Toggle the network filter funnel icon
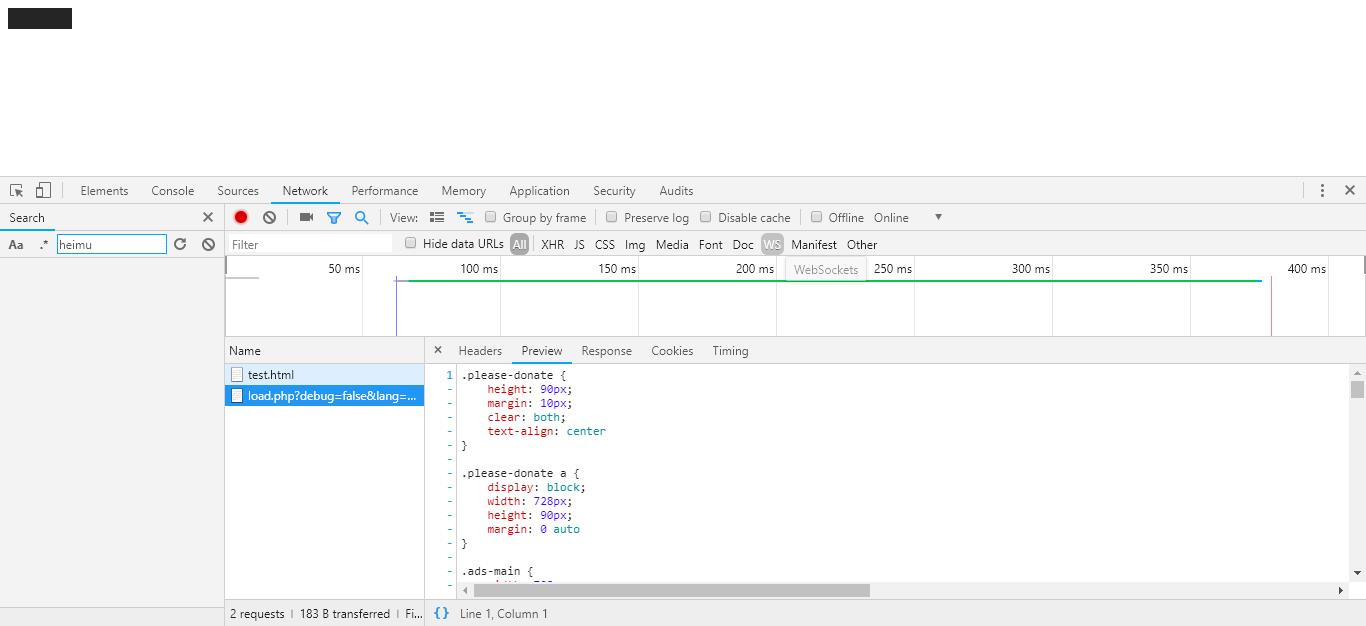Screen dimensions: 1366x626 coord(334,217)
